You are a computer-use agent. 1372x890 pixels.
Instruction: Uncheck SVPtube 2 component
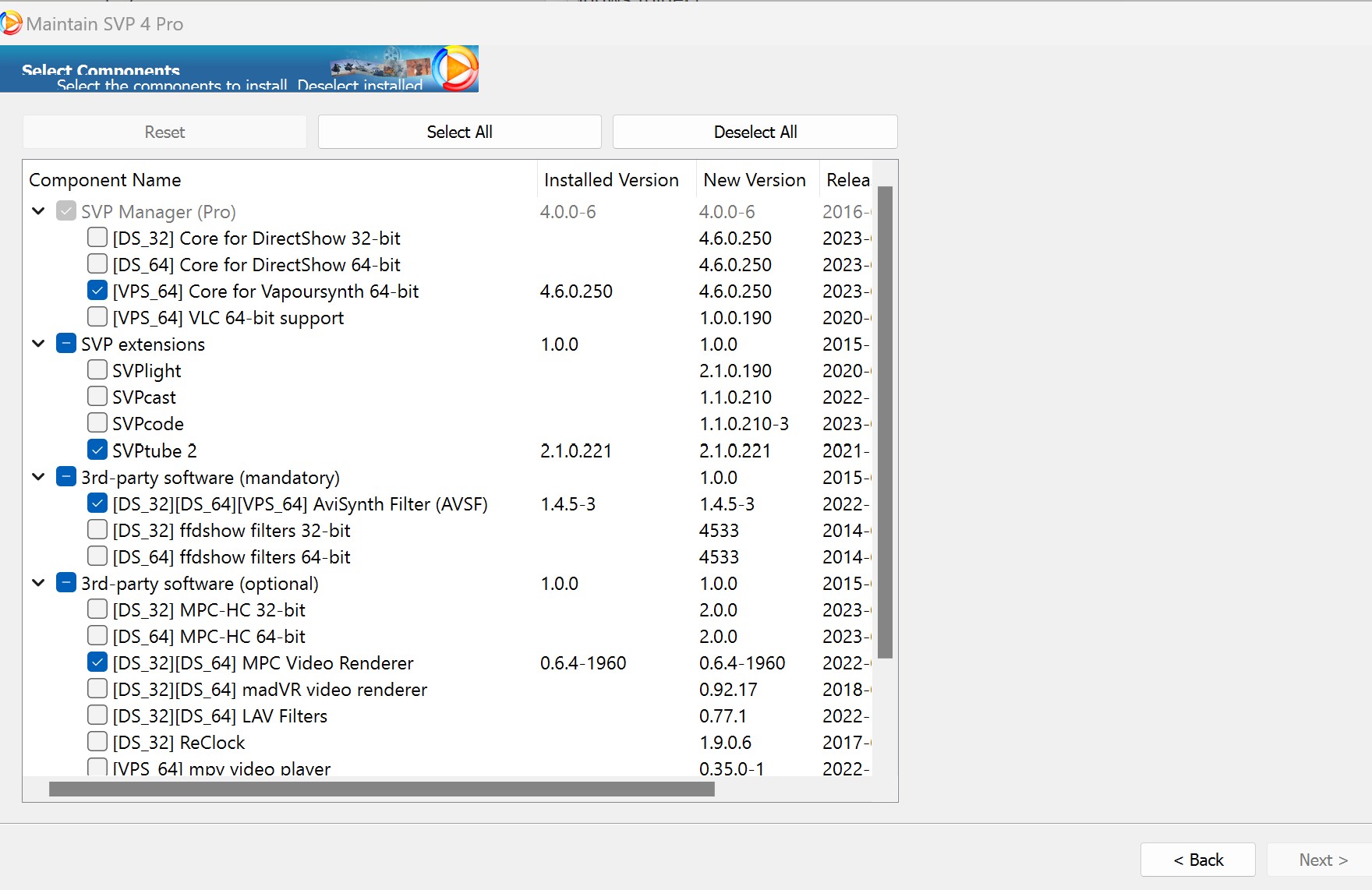click(97, 450)
